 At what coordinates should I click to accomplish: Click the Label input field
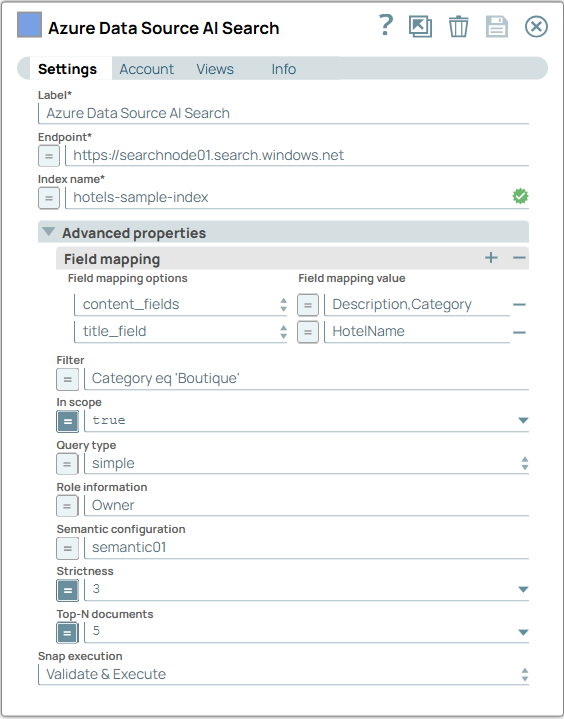283,113
